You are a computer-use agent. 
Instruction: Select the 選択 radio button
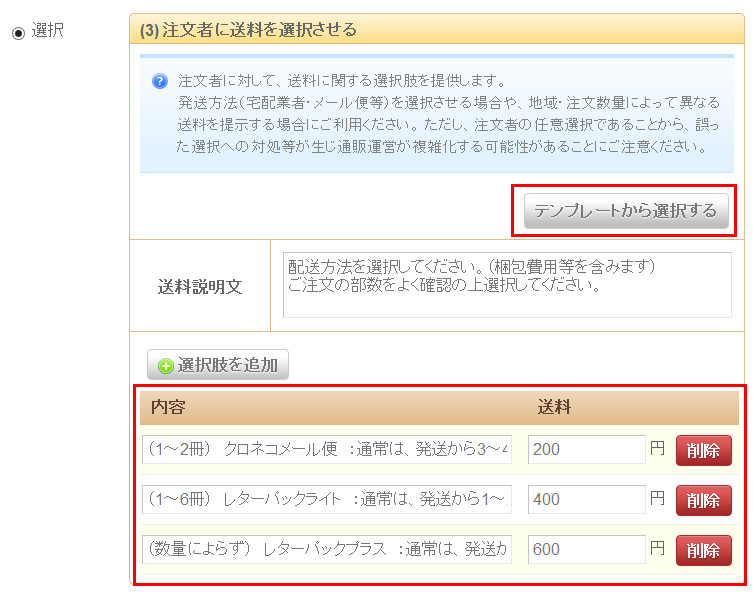18,32
